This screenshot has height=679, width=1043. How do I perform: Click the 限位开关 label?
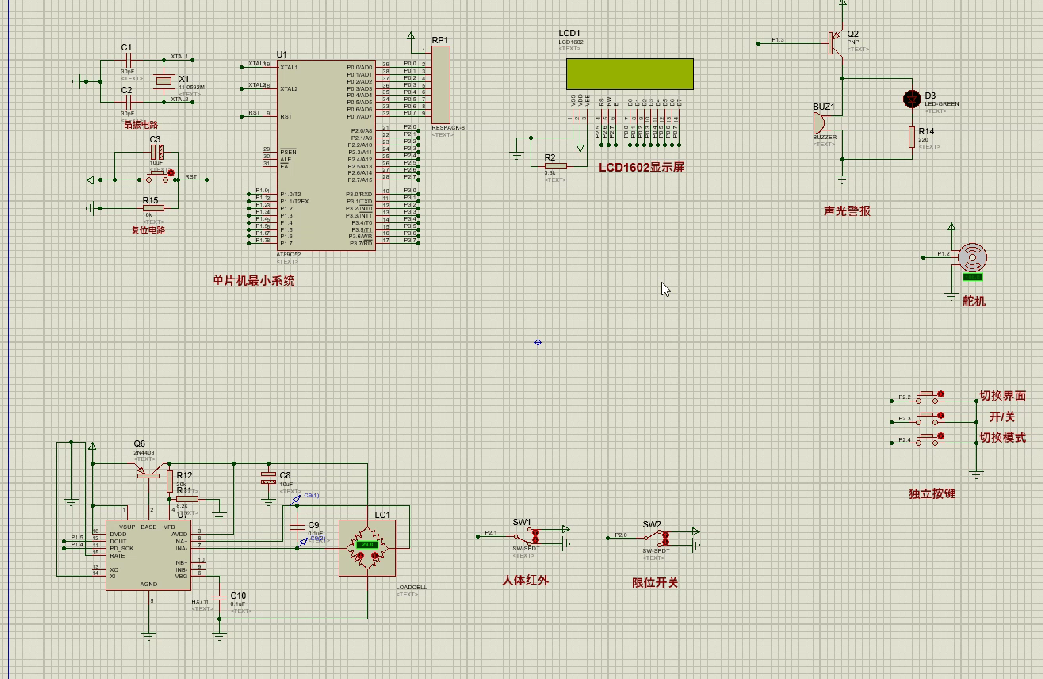(655, 583)
